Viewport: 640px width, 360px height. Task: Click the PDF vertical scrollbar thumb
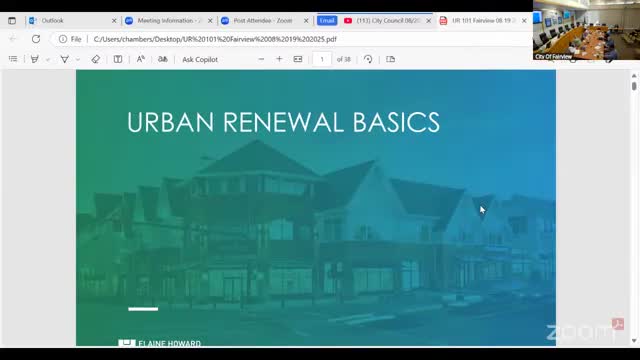[x=634, y=86]
